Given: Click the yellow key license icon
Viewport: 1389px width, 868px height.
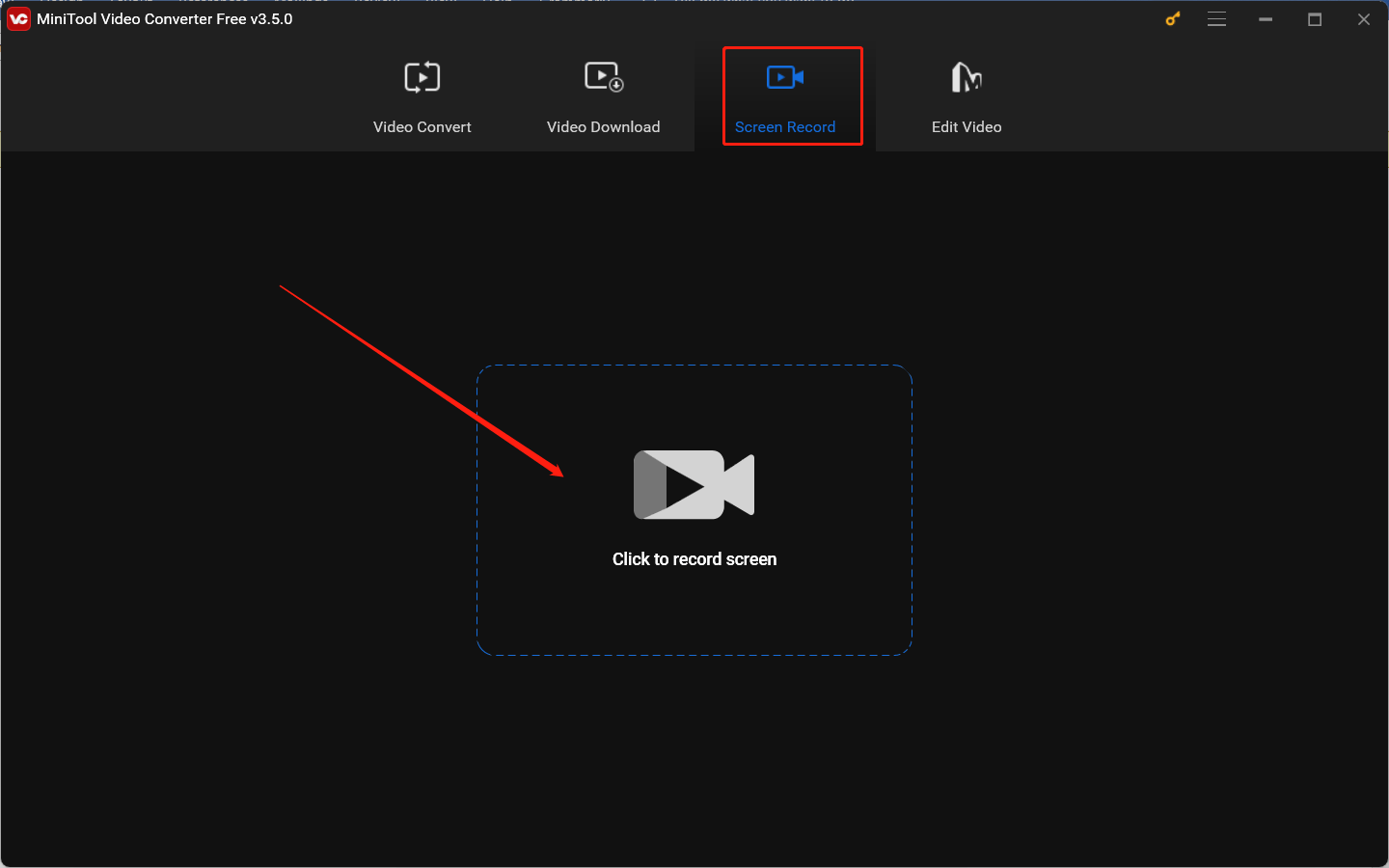Looking at the screenshot, I should 1172,18.
